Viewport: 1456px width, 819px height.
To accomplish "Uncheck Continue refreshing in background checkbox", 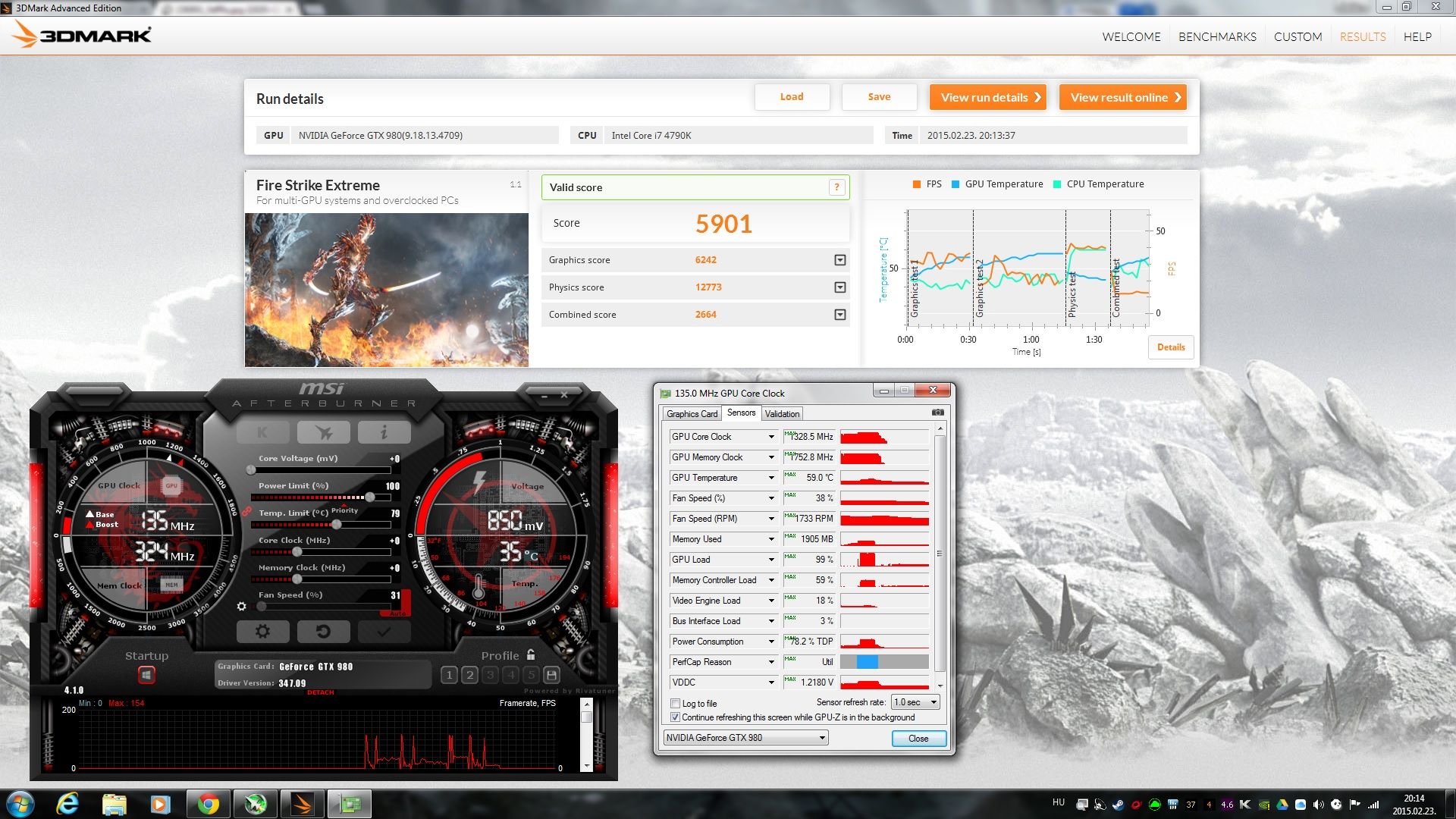I will click(675, 717).
